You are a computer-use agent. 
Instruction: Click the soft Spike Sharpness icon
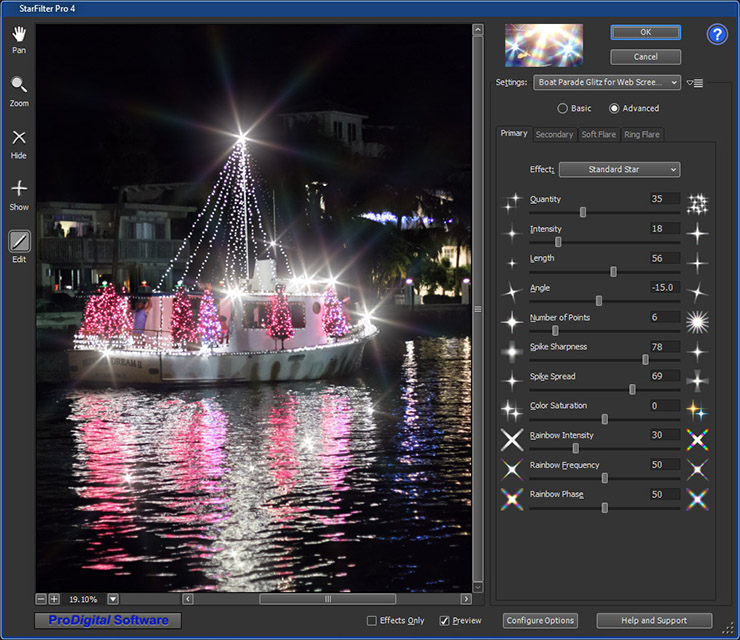pyautogui.click(x=512, y=352)
